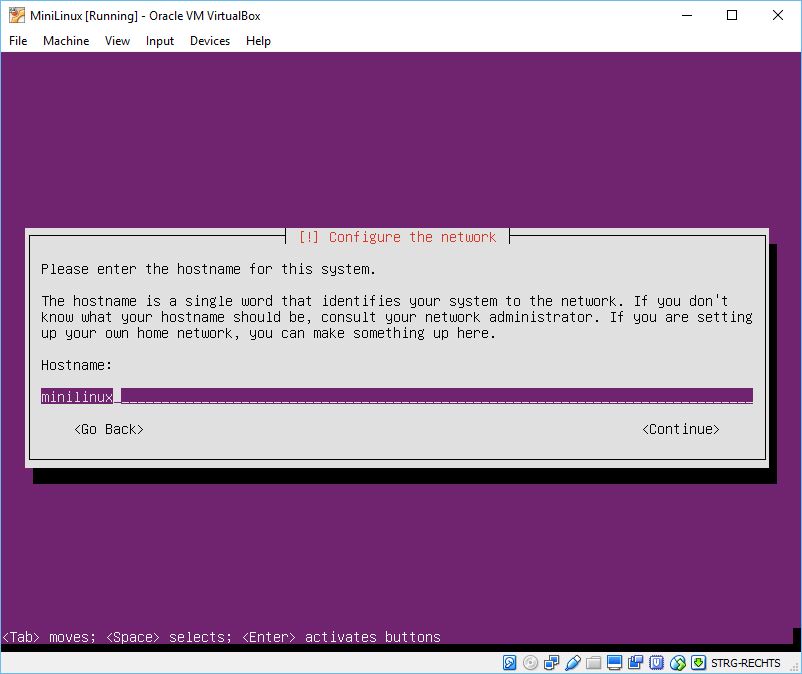Image resolution: width=802 pixels, height=674 pixels.
Task: Click the Hostname input field
Action: (x=396, y=396)
